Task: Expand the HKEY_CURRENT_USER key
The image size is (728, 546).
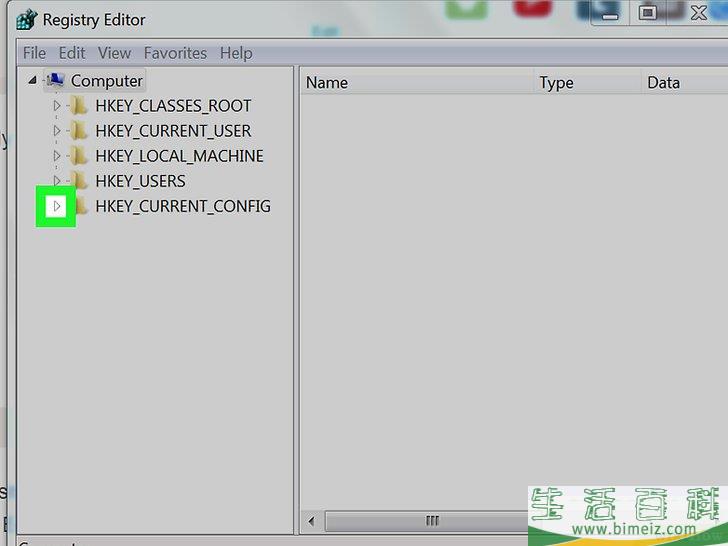Action: [57, 131]
